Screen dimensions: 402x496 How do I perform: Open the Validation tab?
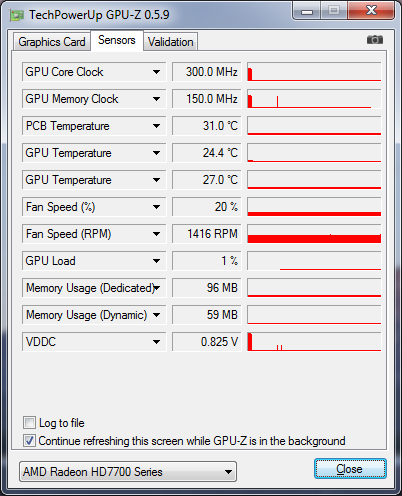coord(170,42)
